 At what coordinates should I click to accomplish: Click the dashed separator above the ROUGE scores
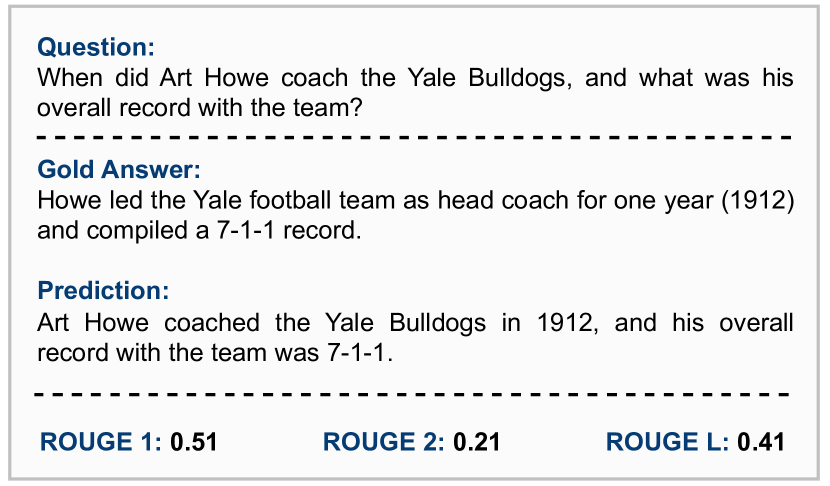tap(414, 394)
